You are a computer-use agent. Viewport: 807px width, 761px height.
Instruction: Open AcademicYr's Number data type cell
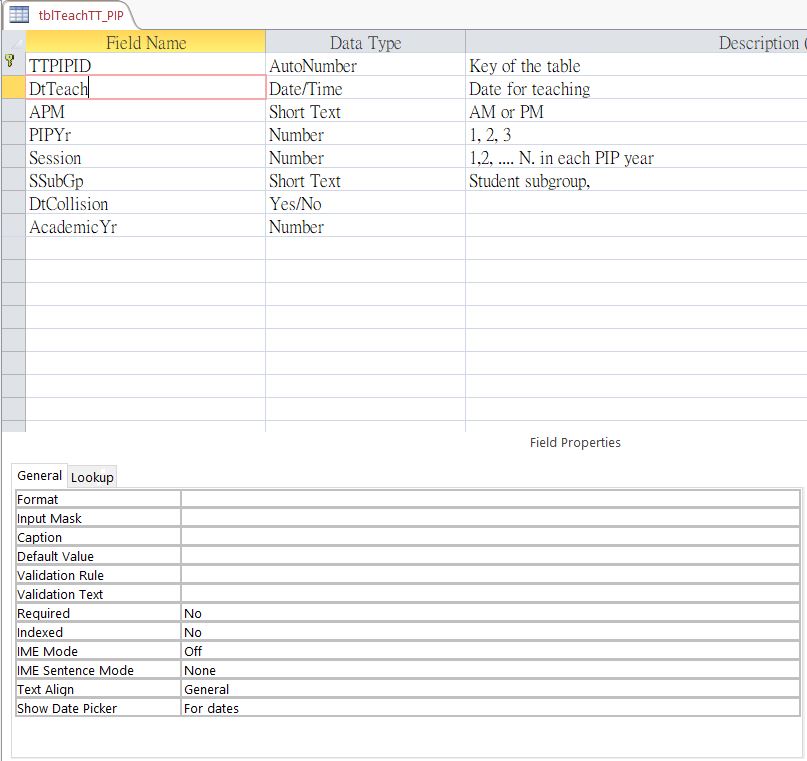click(365, 226)
